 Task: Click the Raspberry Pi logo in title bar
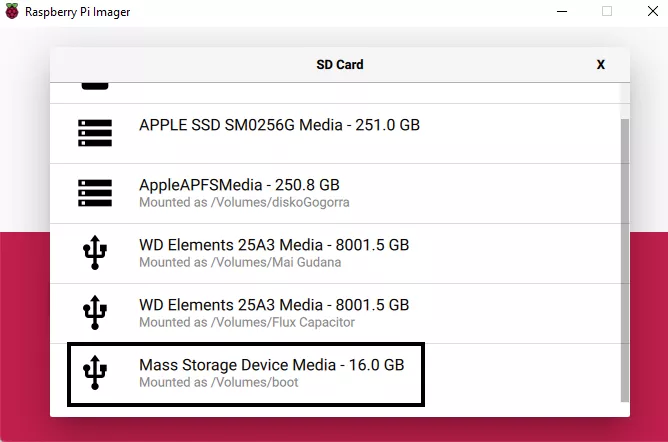(12, 11)
